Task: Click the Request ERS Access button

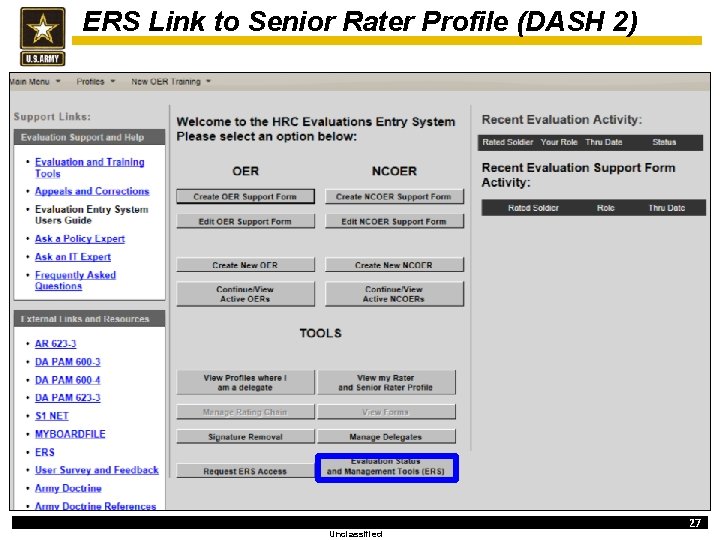Action: [245, 471]
